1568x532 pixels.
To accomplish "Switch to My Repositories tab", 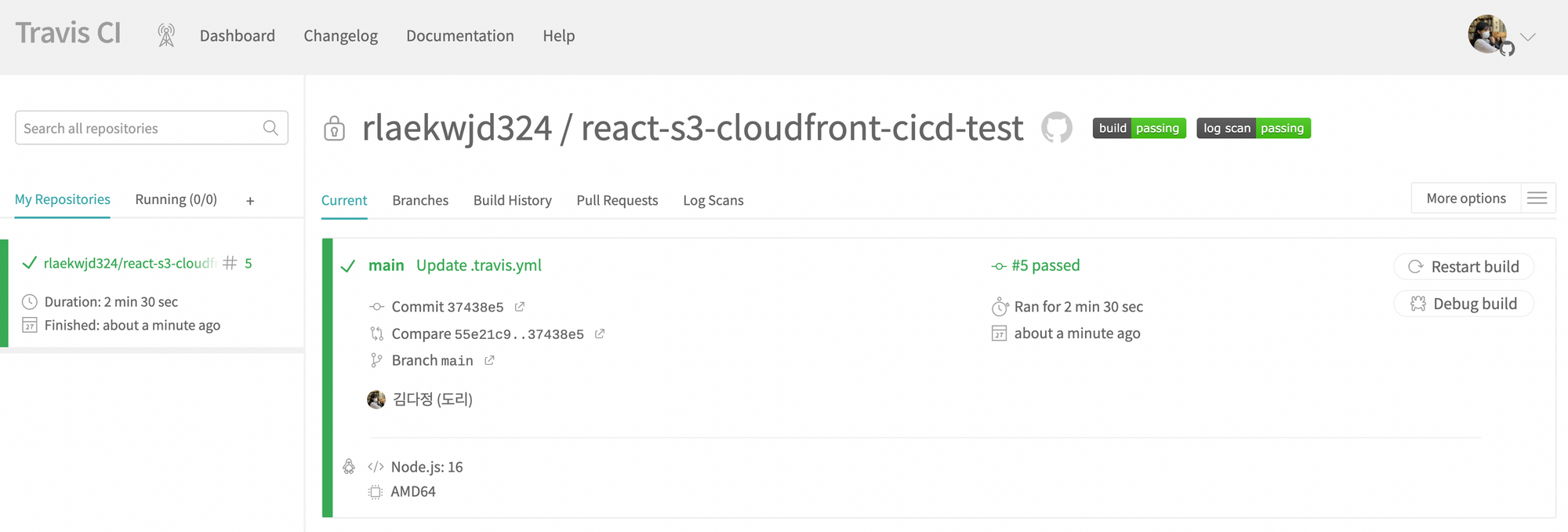I will (63, 199).
